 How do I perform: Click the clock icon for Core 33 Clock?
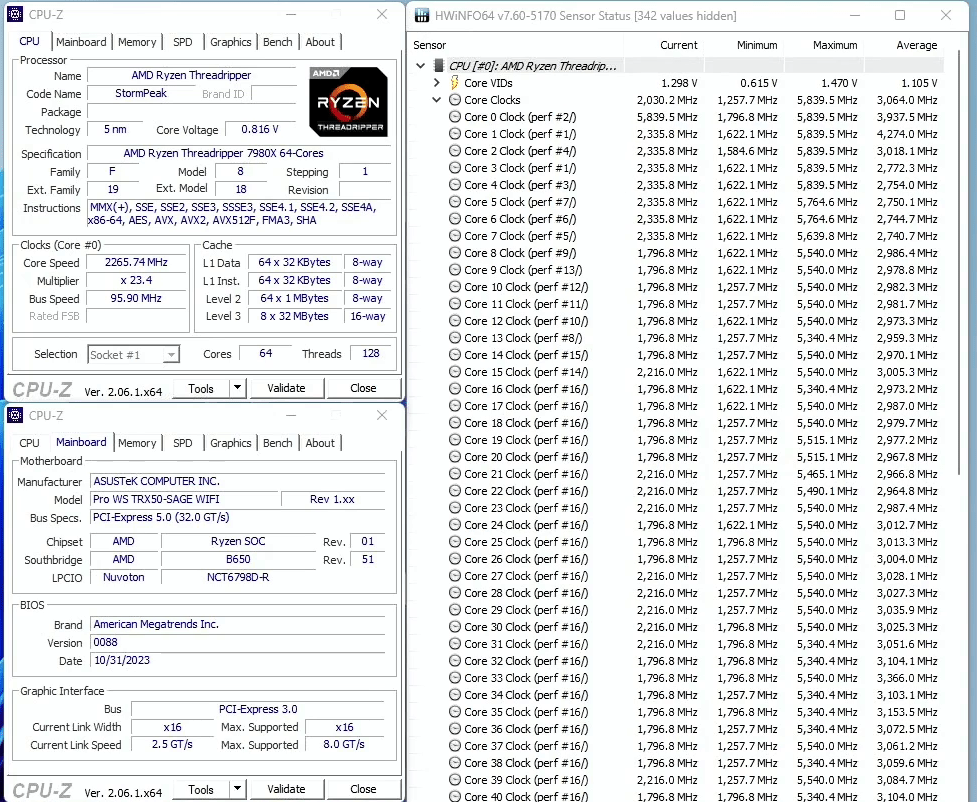tap(455, 678)
